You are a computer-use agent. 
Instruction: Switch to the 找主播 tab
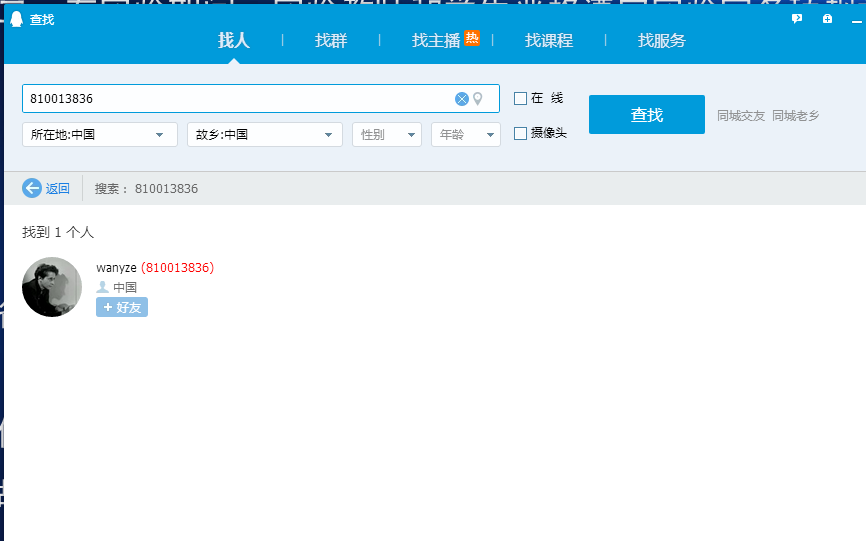point(436,40)
